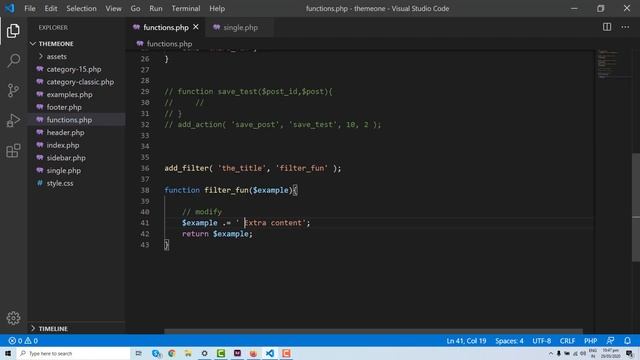Click the taskbar clock
This screenshot has height=360, width=640.
click(610, 353)
